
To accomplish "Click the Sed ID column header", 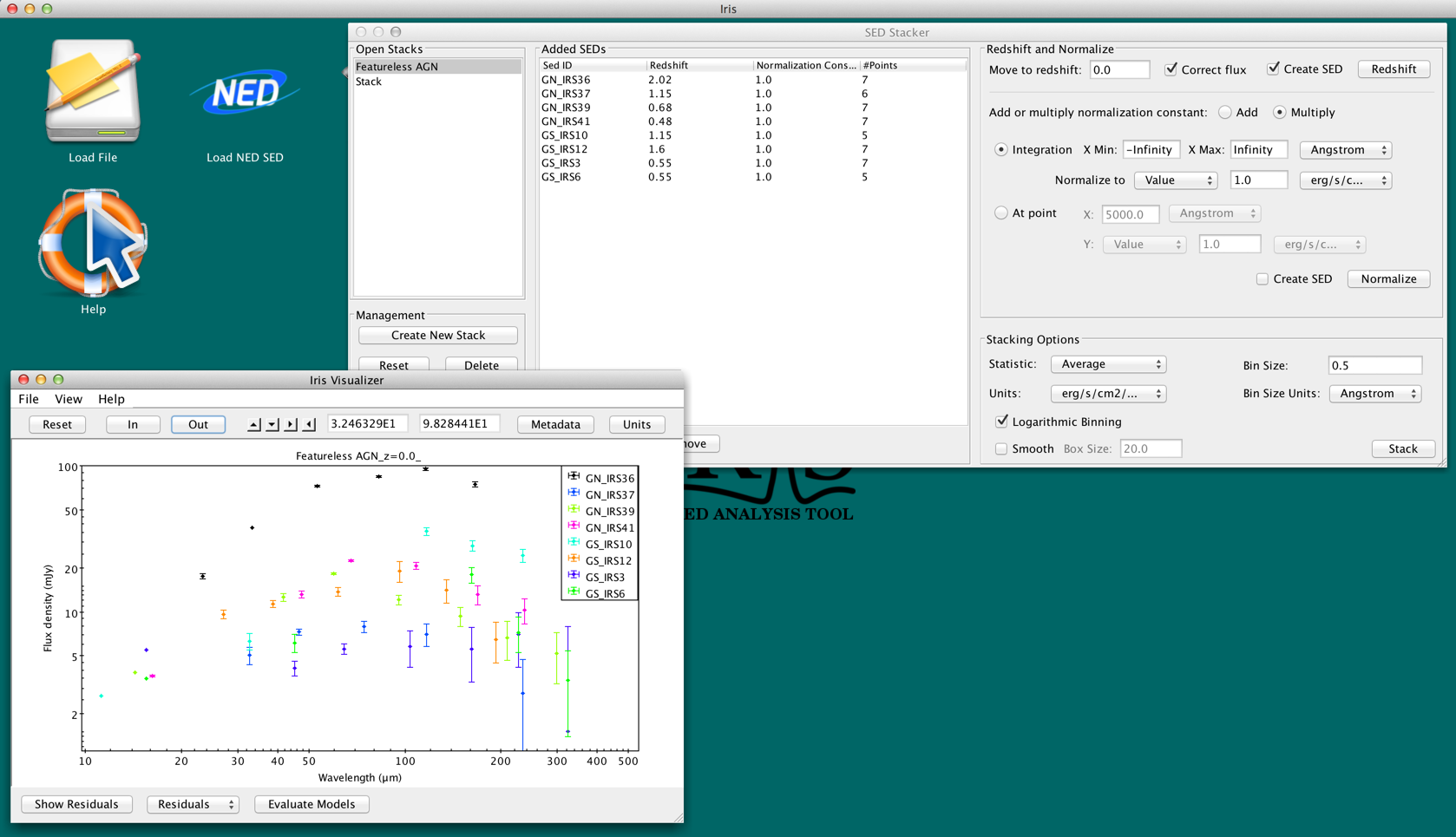I will point(593,65).
